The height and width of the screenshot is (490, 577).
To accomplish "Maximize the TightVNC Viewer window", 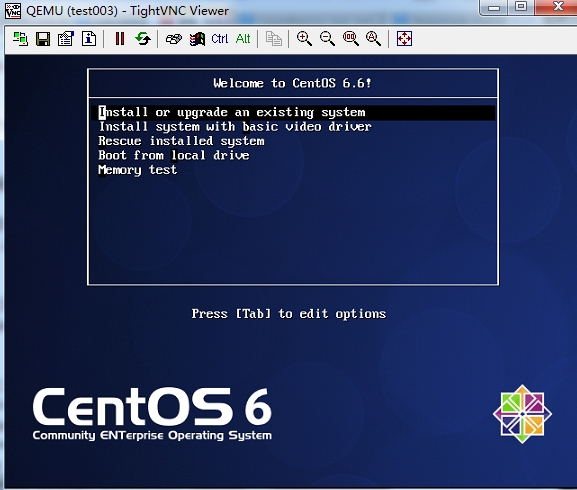I will coord(521,7).
